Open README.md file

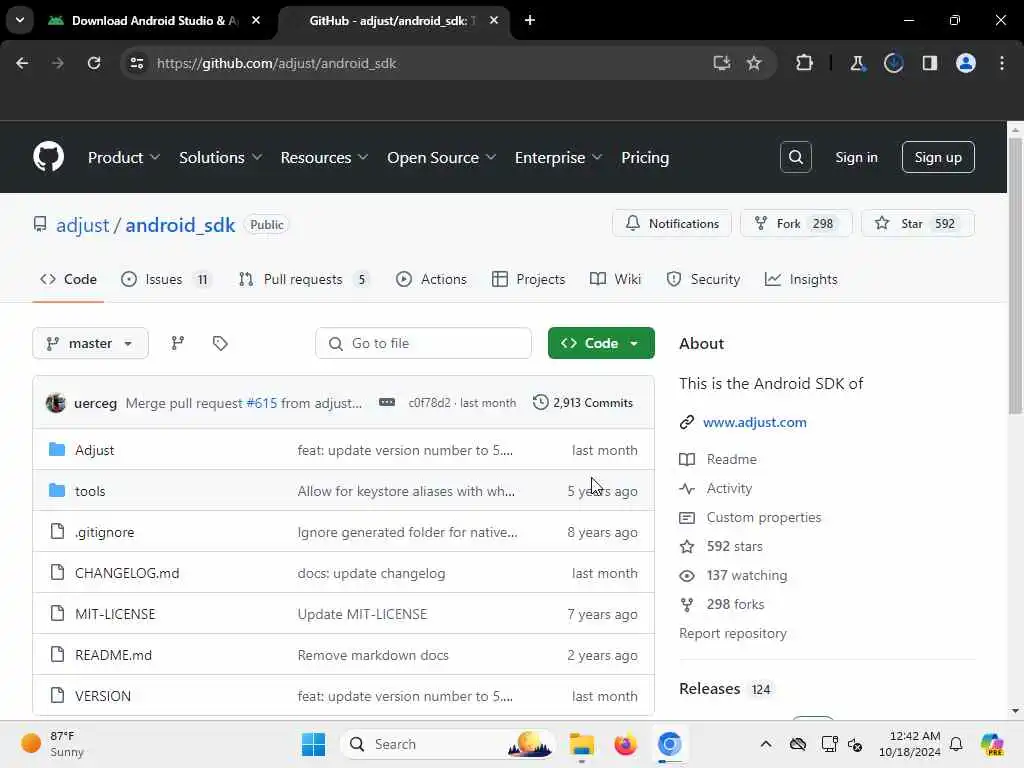coord(113,655)
